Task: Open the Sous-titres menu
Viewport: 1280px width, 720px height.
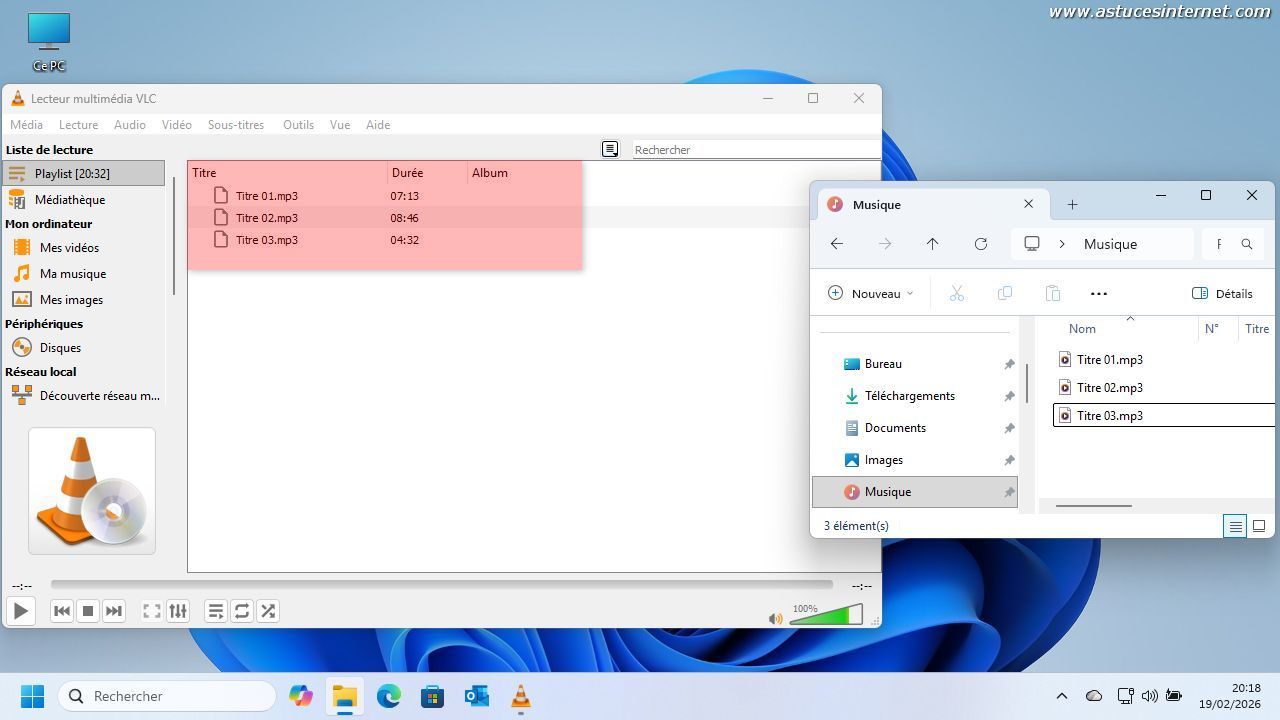Action: click(x=236, y=125)
